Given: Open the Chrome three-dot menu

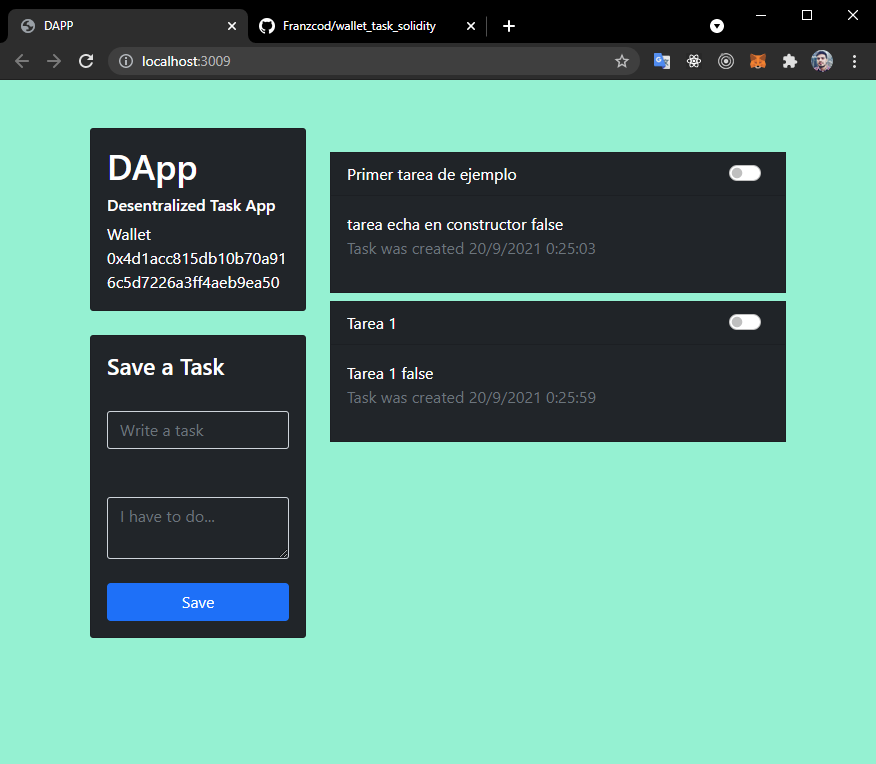Looking at the screenshot, I should pyautogui.click(x=855, y=61).
